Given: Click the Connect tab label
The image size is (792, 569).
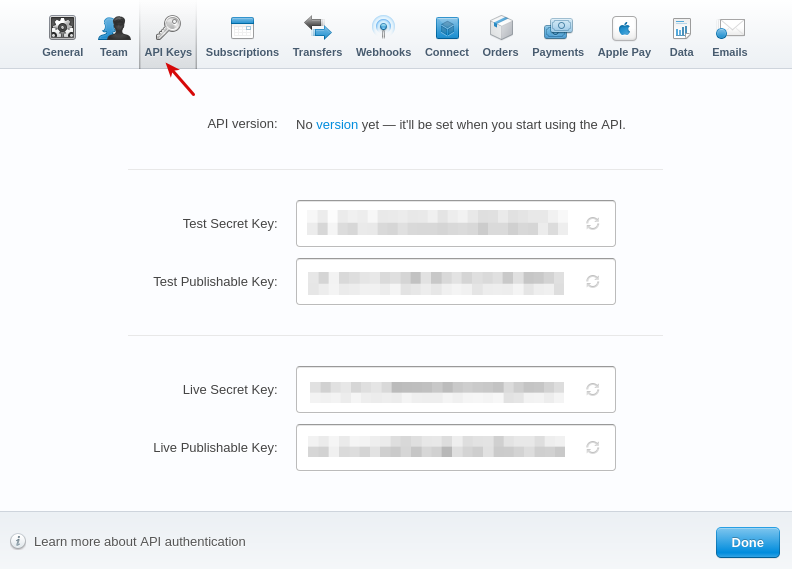Looking at the screenshot, I should [447, 52].
